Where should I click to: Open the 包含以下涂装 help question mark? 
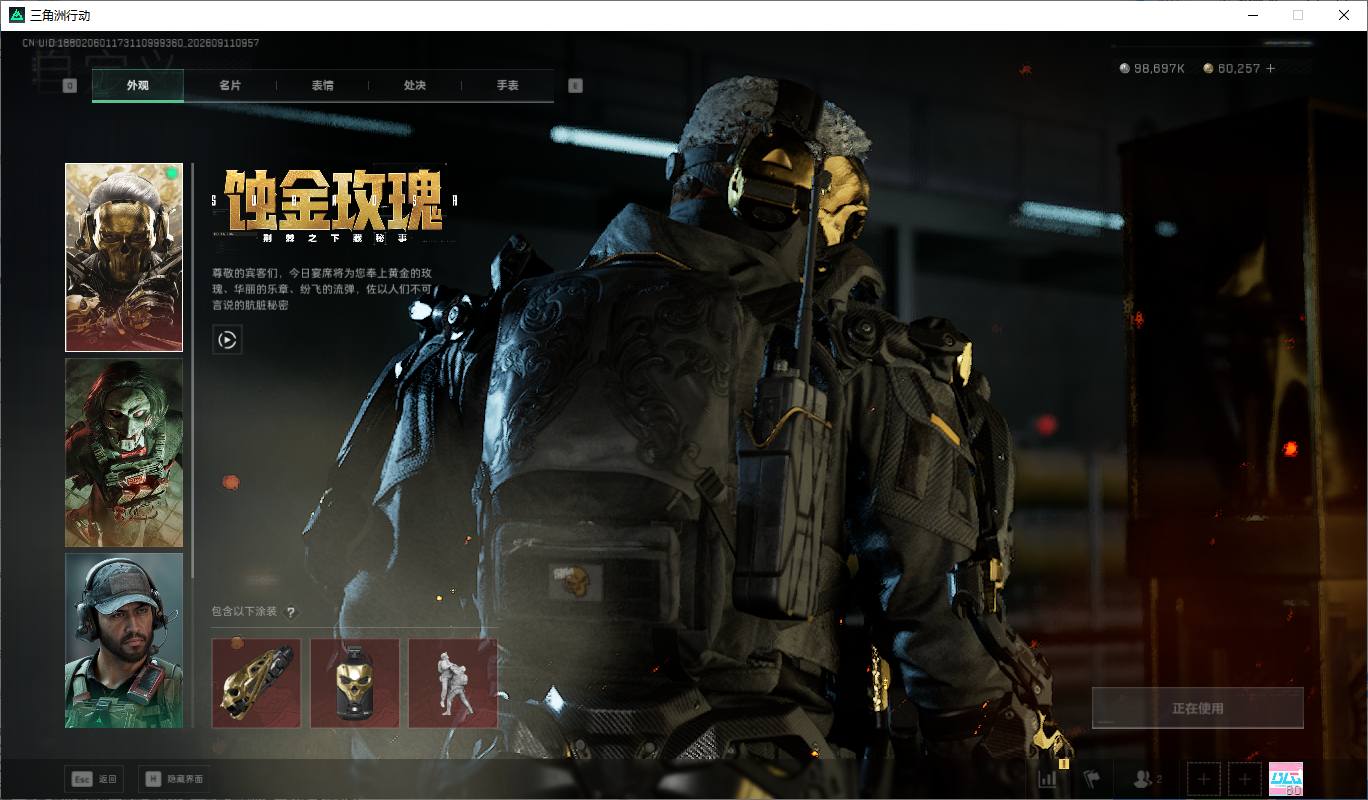[291, 612]
